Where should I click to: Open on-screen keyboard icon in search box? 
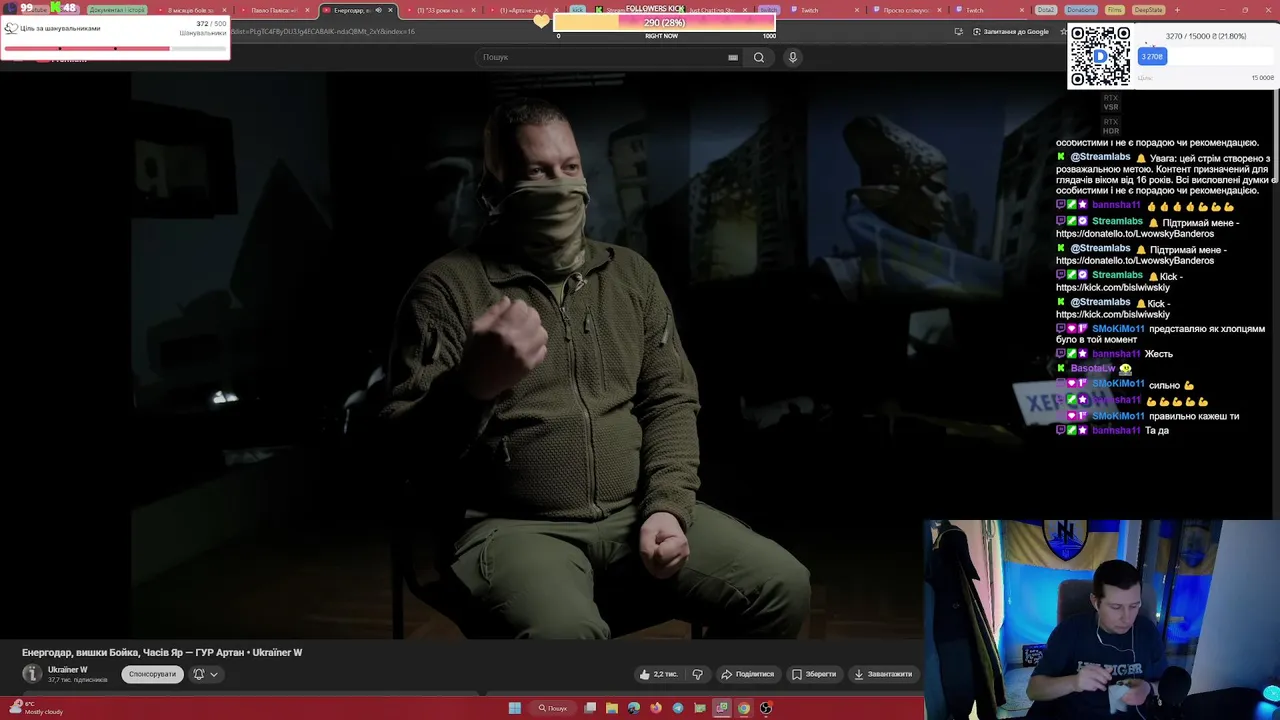click(x=733, y=57)
